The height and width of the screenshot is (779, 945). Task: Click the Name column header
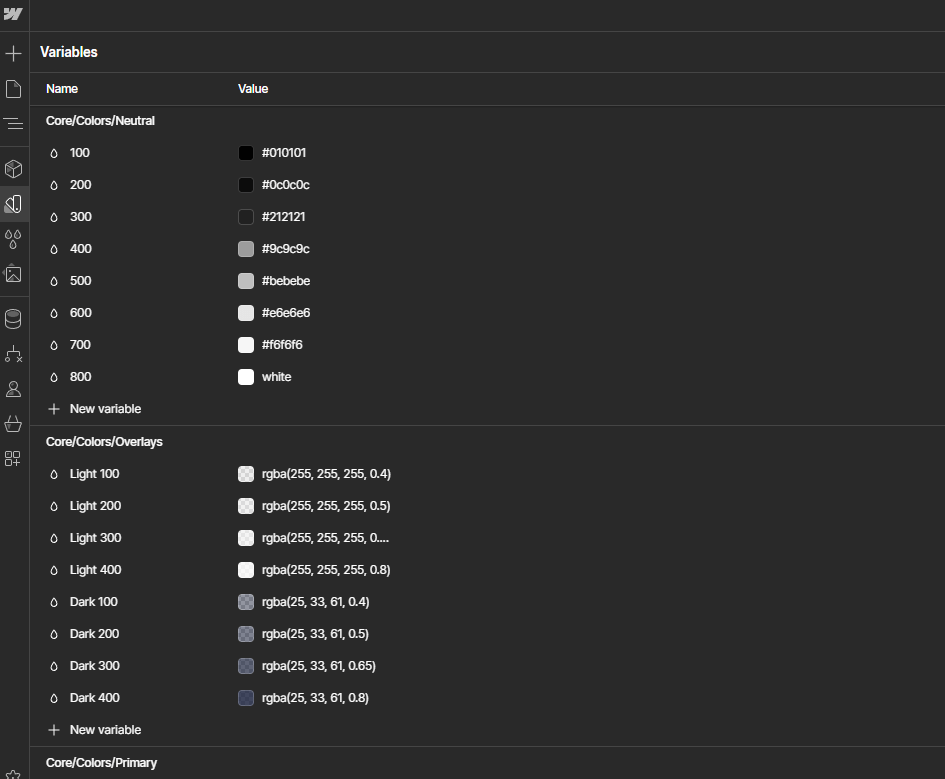[x=61, y=88]
